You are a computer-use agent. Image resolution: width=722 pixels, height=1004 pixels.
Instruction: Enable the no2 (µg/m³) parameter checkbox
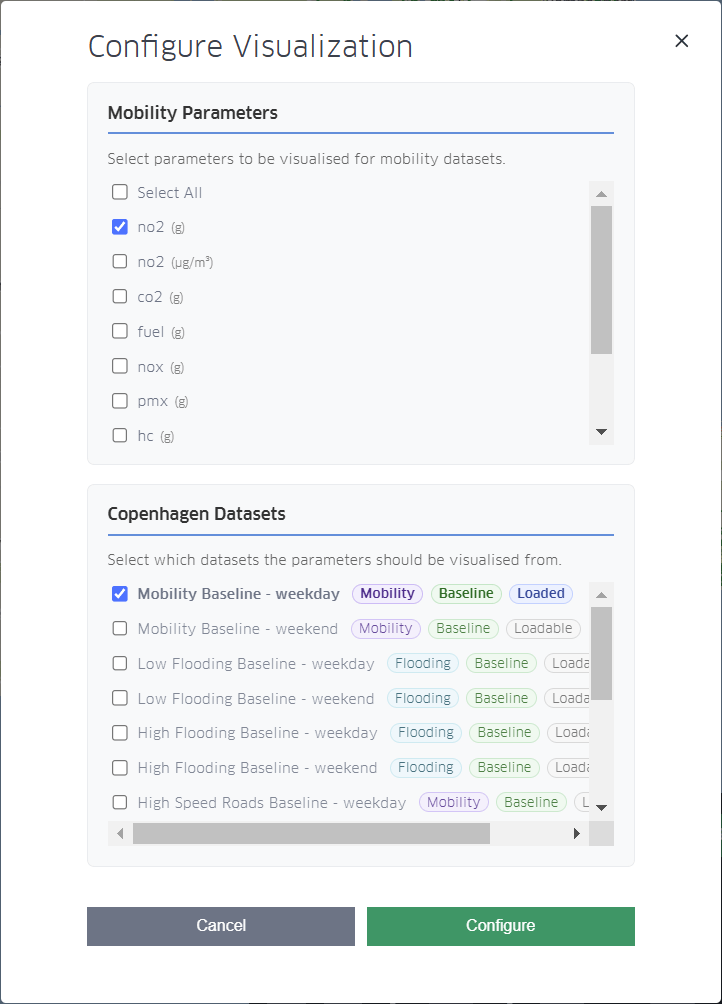tap(120, 262)
